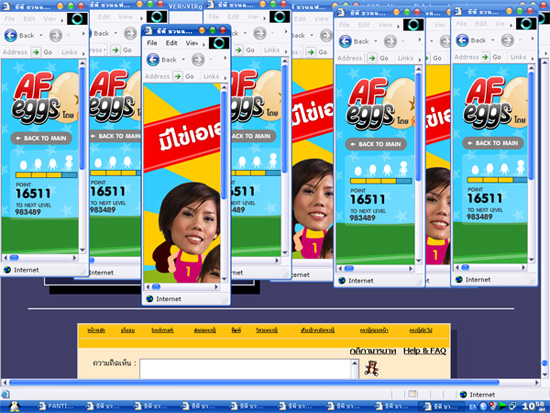Viewport: 550px width, 413px height.
Task: Click the Back arrow in the frontmost window
Action: (153, 60)
